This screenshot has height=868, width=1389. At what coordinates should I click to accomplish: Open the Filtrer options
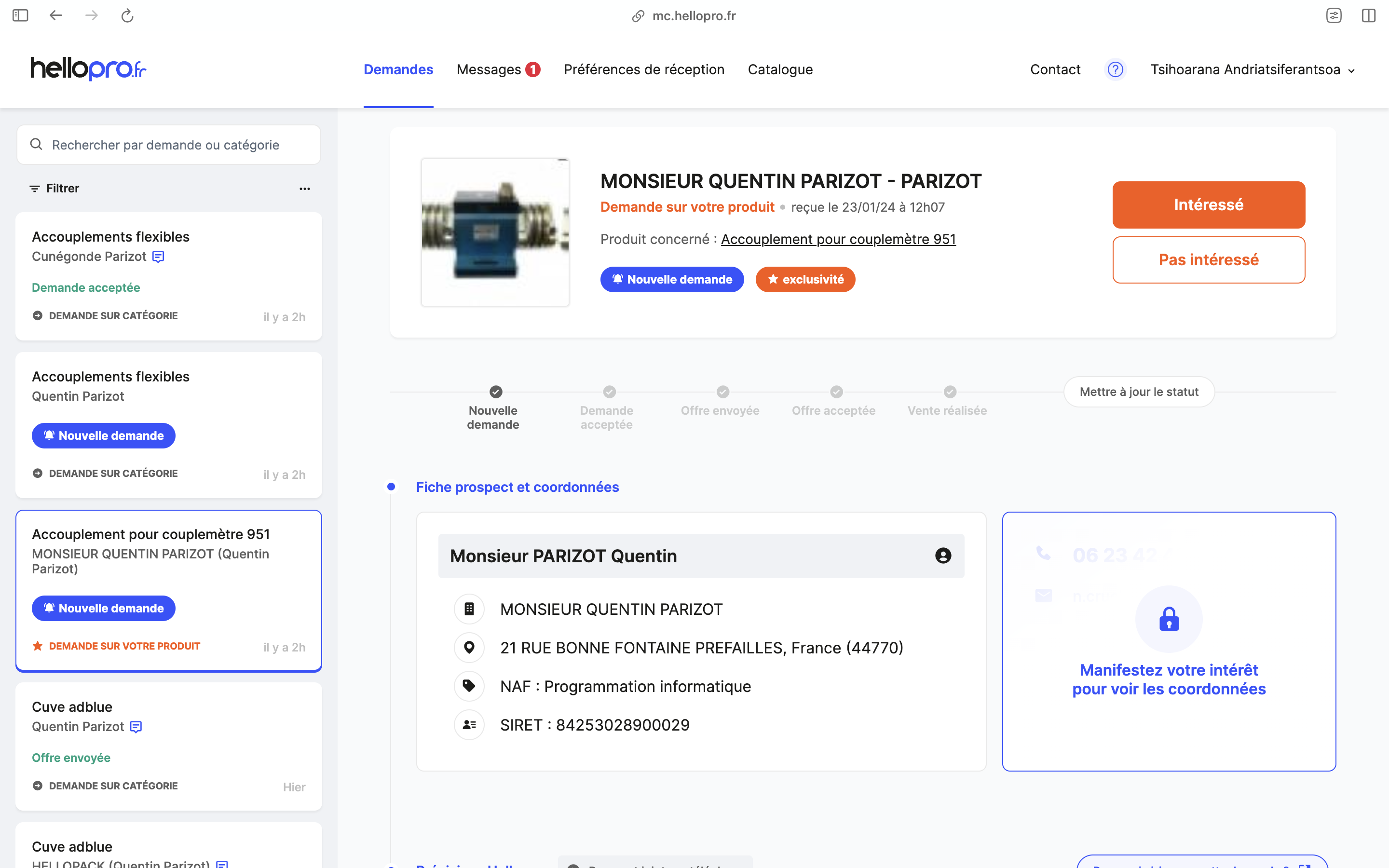(x=54, y=188)
